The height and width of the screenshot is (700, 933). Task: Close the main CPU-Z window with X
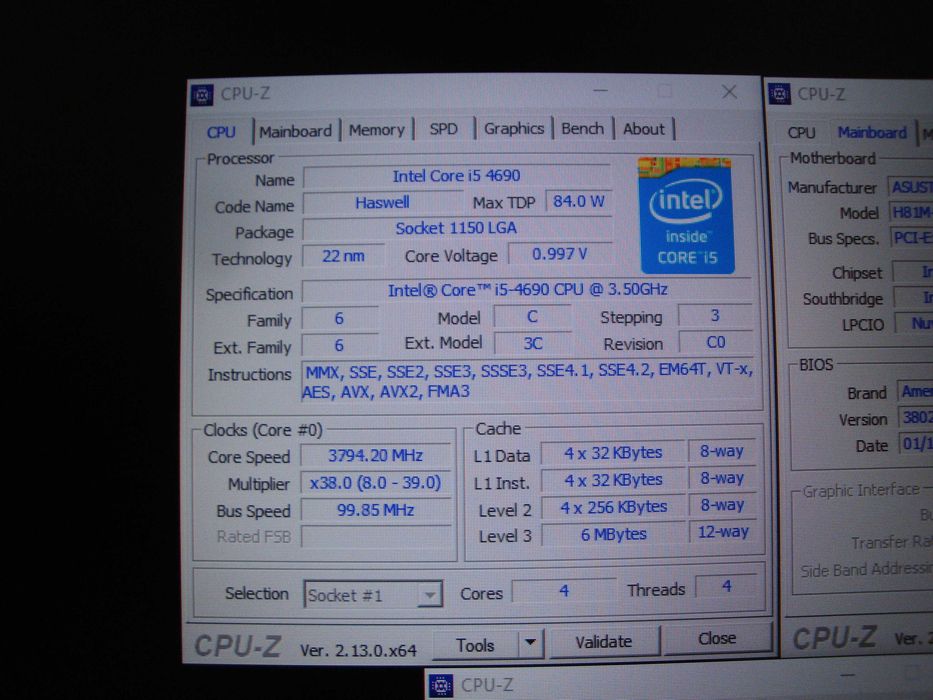pos(729,92)
